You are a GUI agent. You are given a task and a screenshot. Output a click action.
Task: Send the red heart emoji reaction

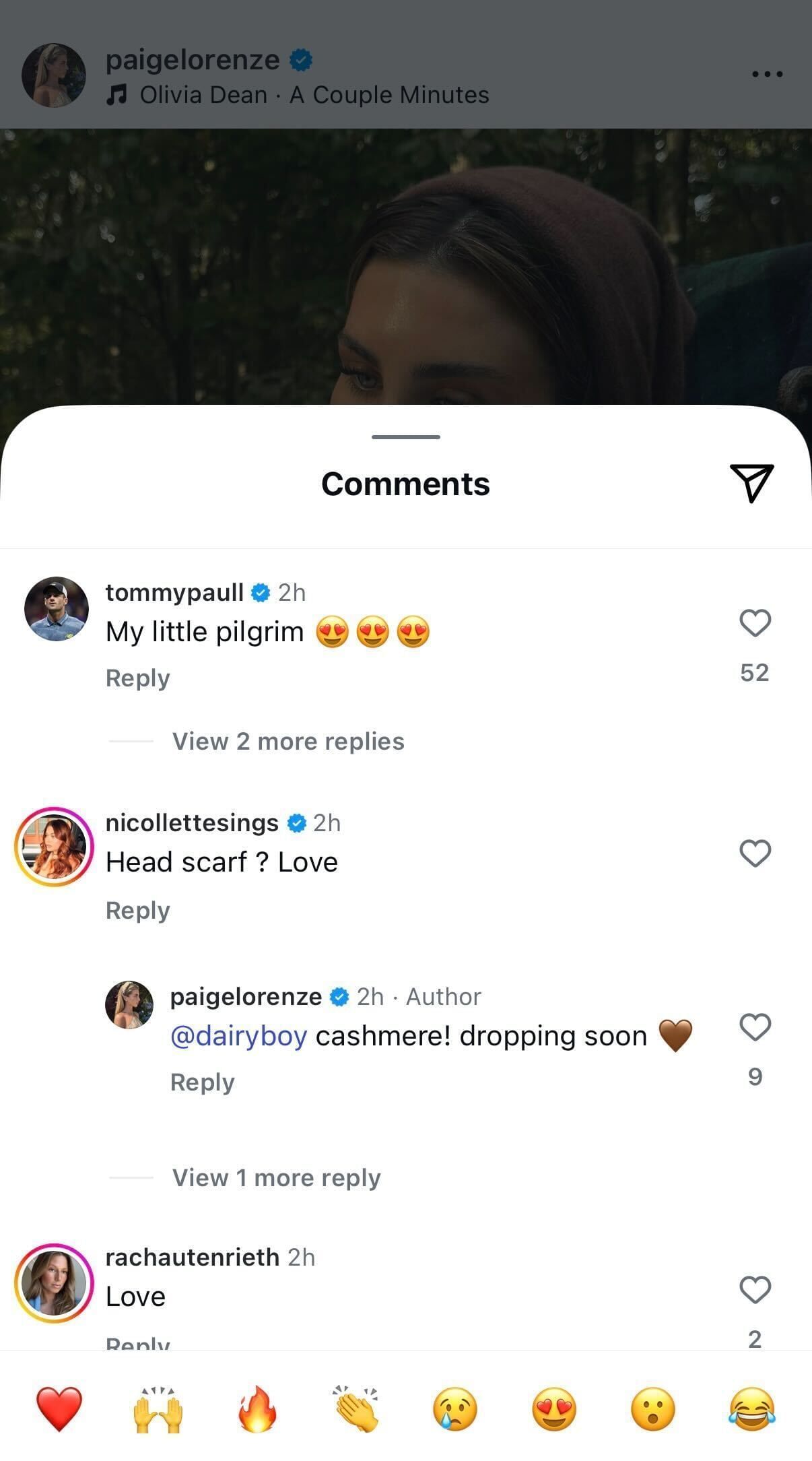tap(59, 1408)
